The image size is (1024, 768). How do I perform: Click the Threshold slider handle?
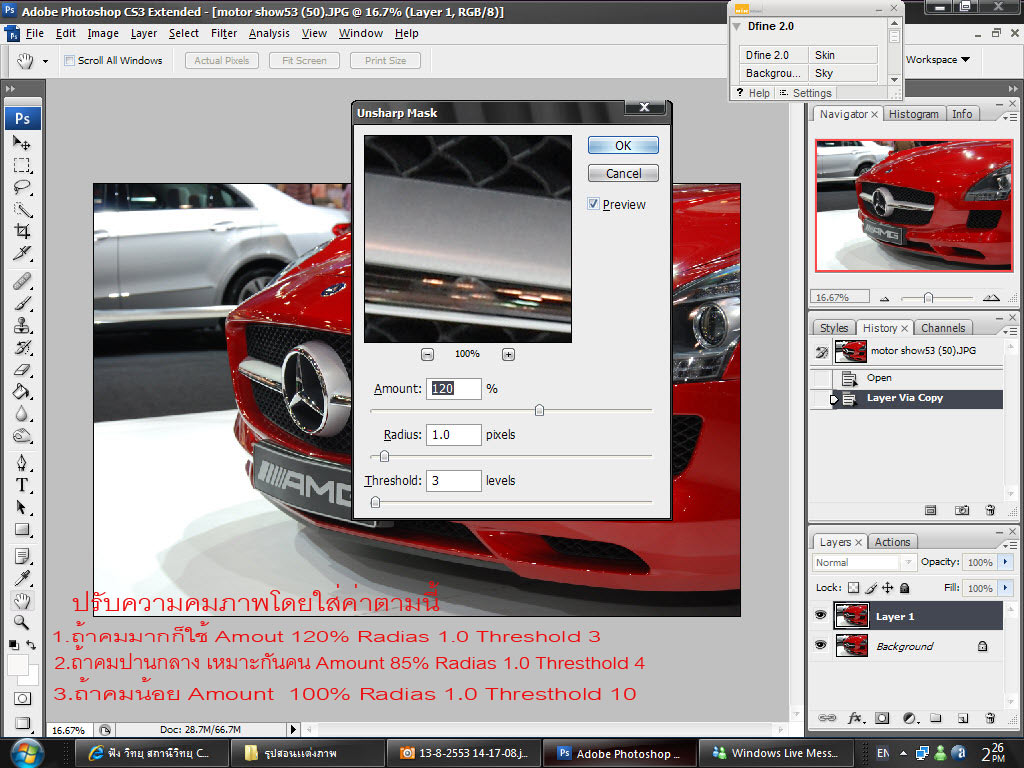[x=375, y=502]
